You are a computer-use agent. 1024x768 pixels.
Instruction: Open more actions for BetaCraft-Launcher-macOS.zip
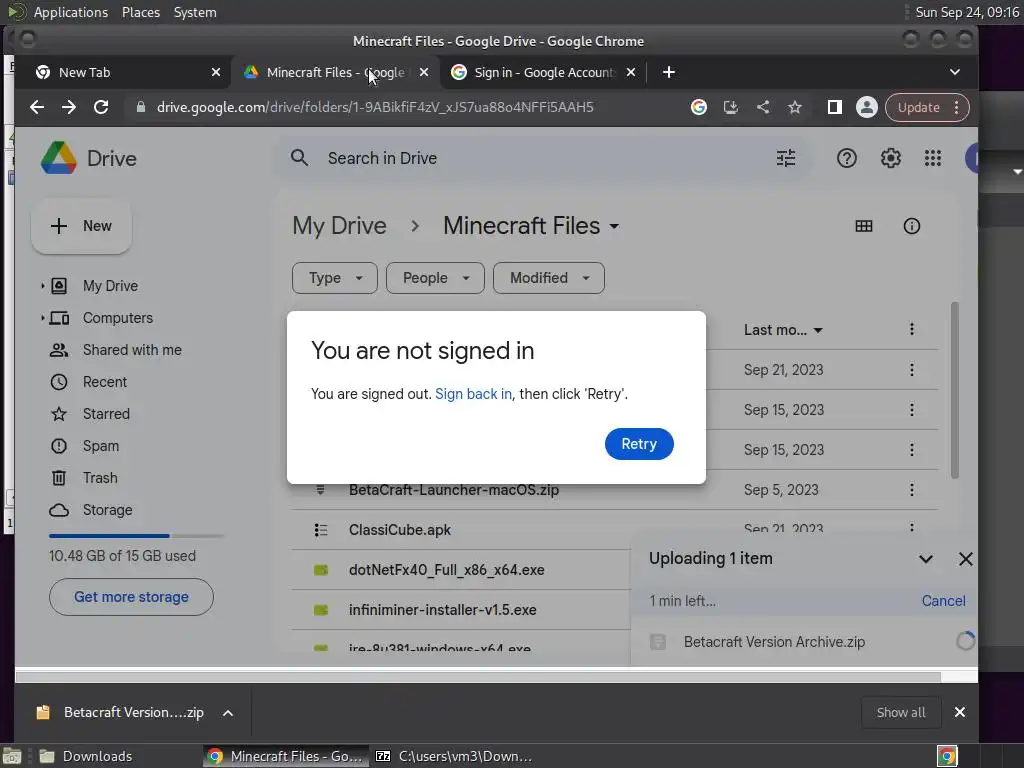point(912,490)
